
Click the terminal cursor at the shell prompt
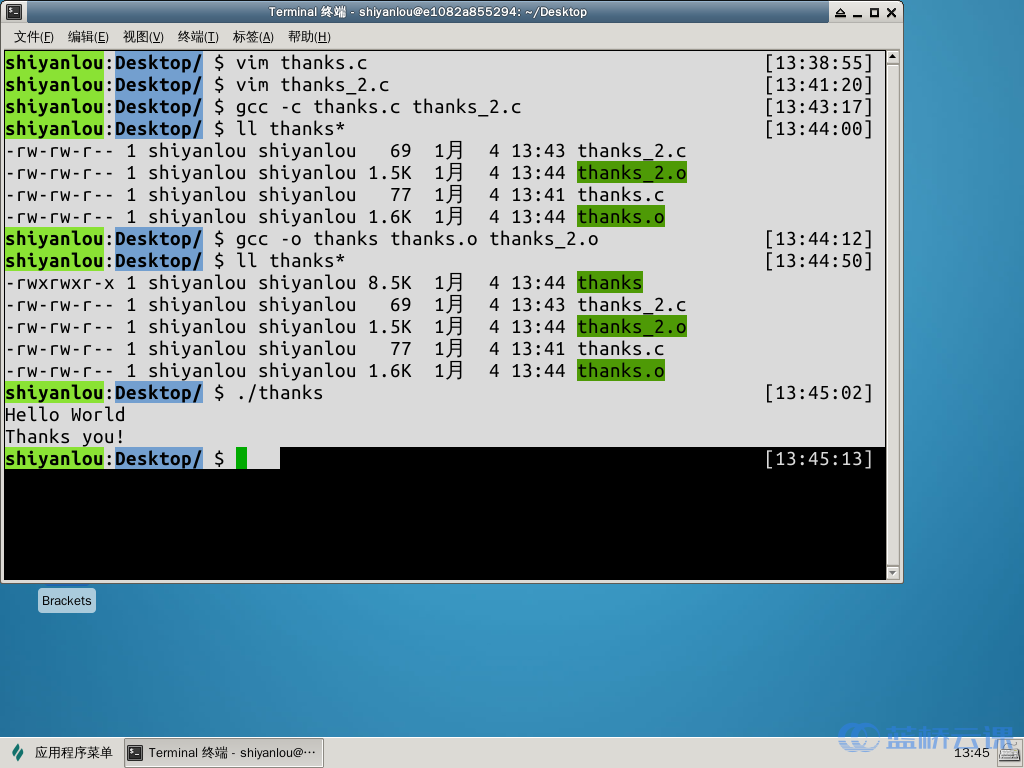241,458
